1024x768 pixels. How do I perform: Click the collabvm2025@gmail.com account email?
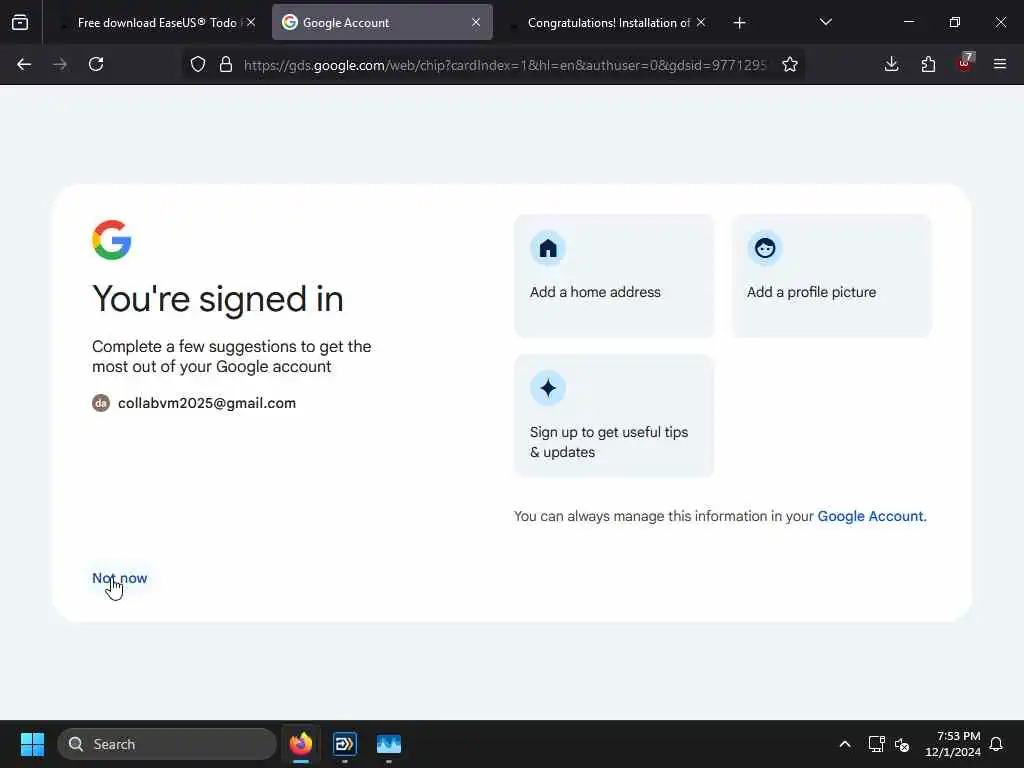click(x=207, y=403)
